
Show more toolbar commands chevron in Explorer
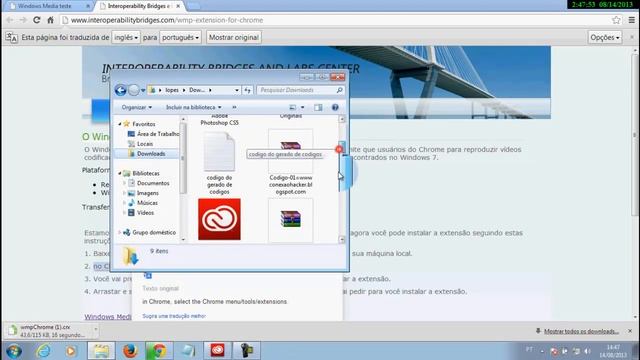234,107
